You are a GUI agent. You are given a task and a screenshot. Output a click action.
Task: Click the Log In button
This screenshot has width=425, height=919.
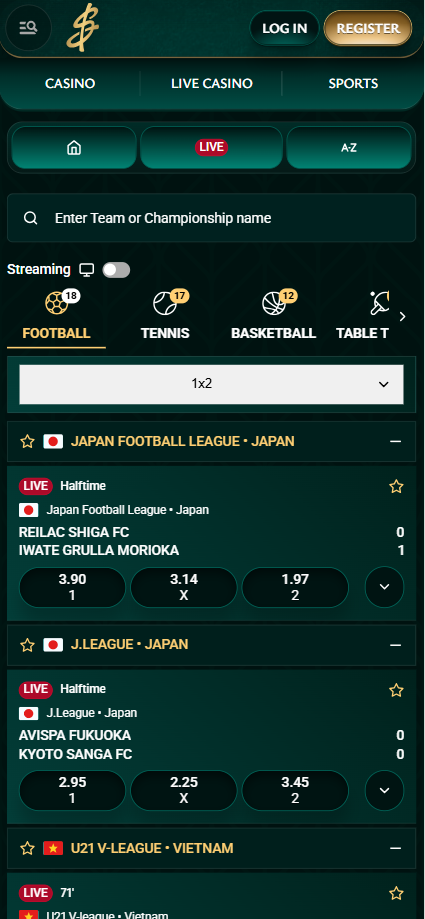pos(284,28)
